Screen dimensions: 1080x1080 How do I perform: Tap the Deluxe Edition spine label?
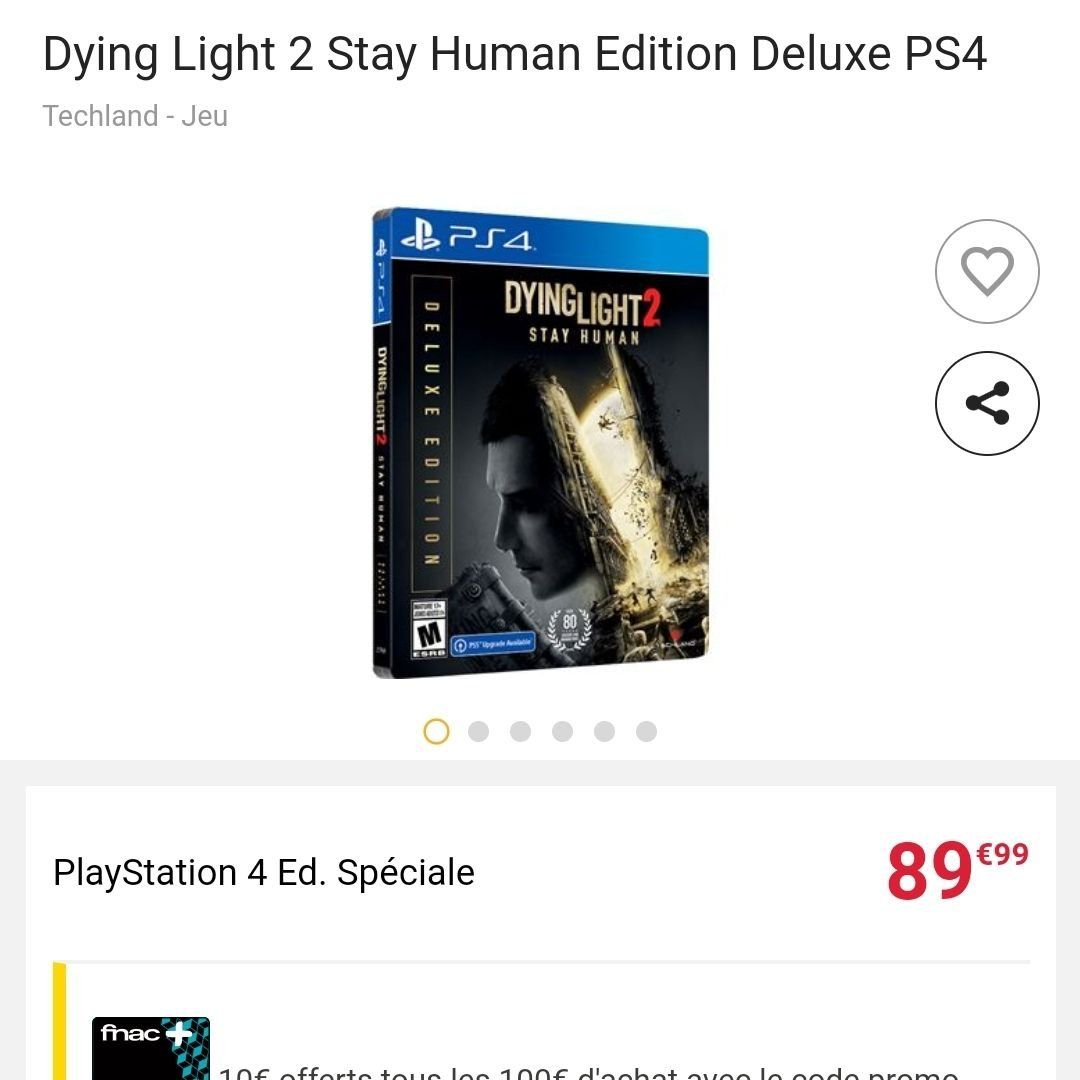431,434
